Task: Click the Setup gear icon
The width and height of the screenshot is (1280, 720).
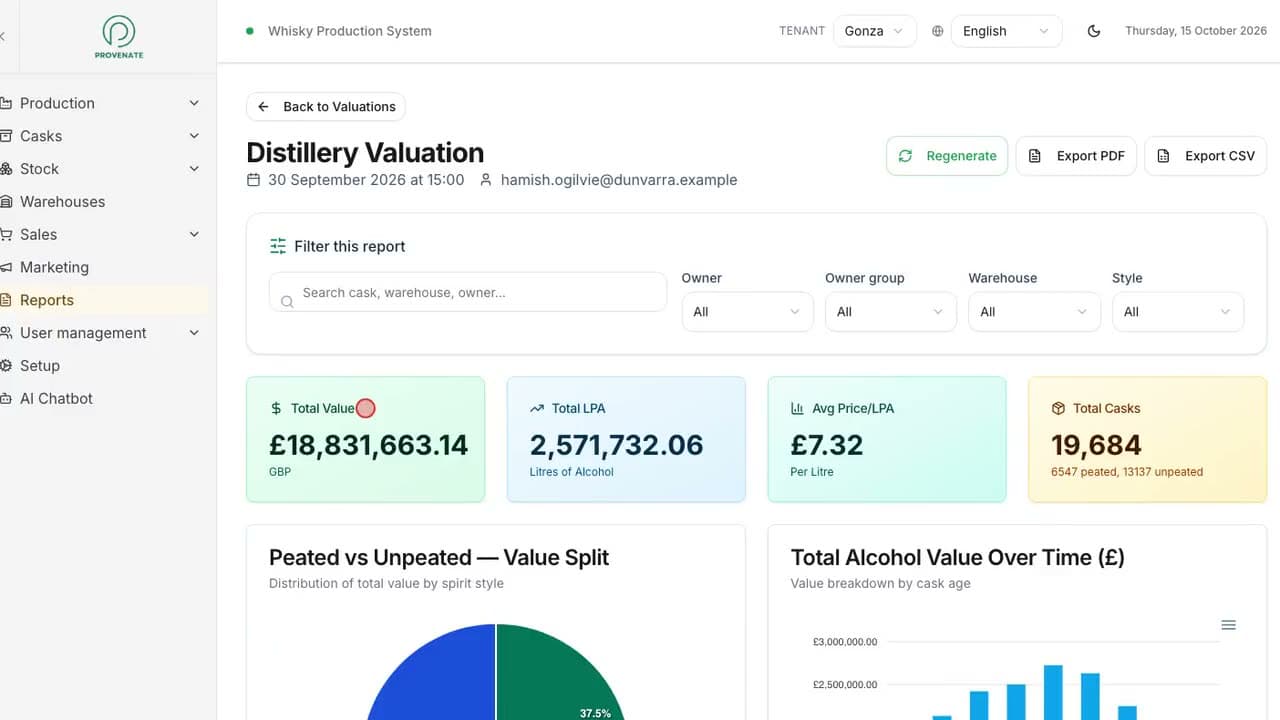Action: pos(6,366)
